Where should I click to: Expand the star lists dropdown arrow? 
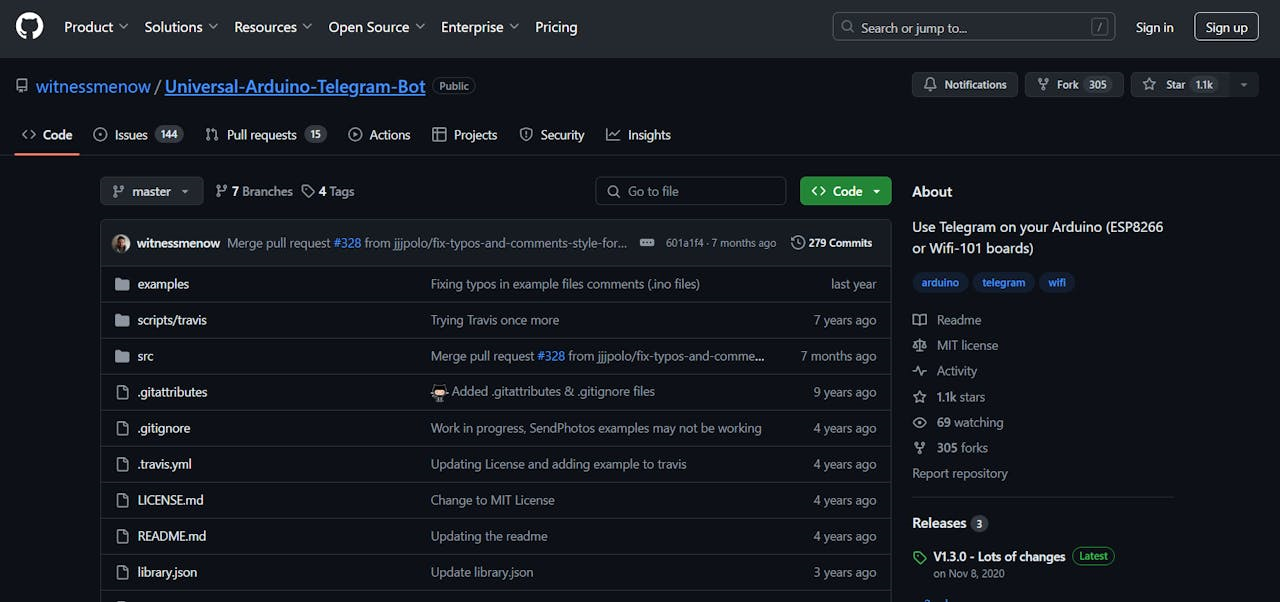[1244, 85]
